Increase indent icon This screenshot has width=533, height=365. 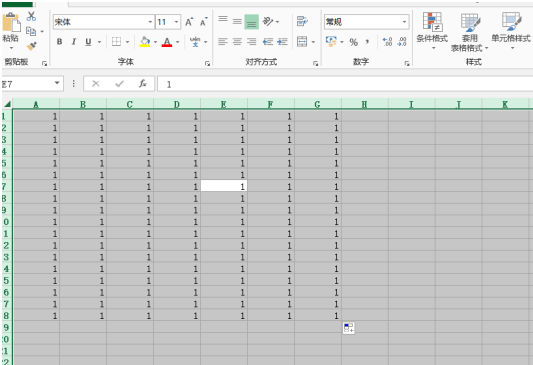(x=282, y=42)
